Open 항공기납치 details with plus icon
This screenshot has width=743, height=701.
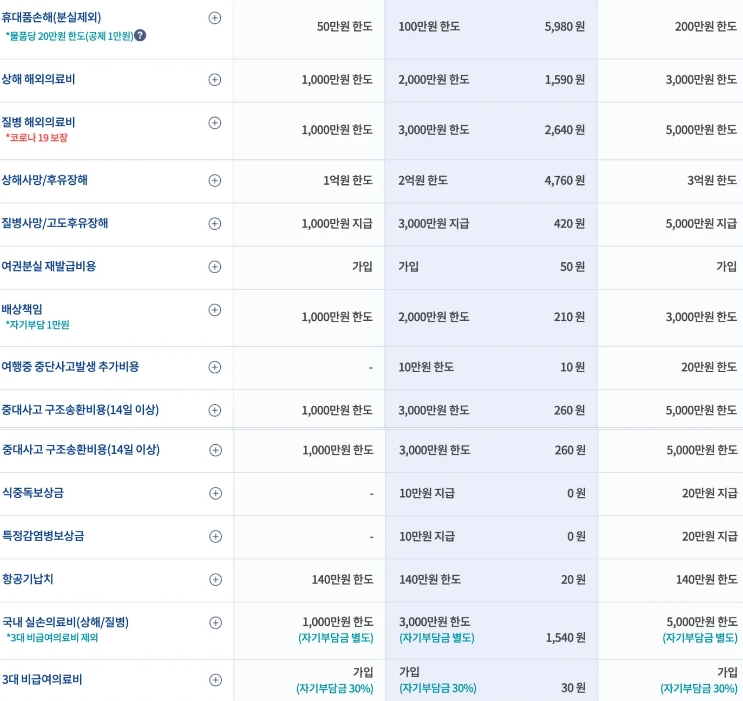[x=214, y=579]
